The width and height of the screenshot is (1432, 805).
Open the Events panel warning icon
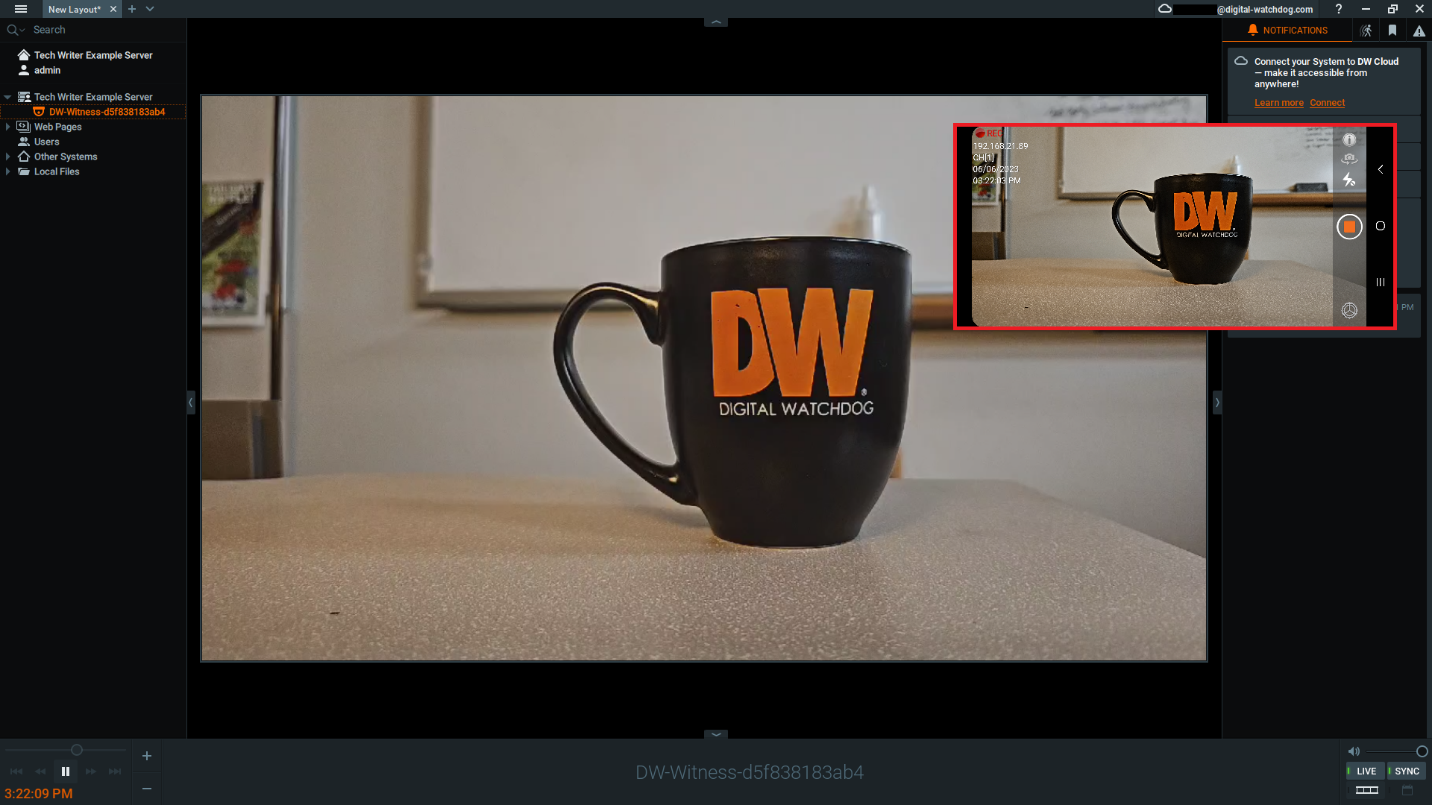click(x=1418, y=30)
